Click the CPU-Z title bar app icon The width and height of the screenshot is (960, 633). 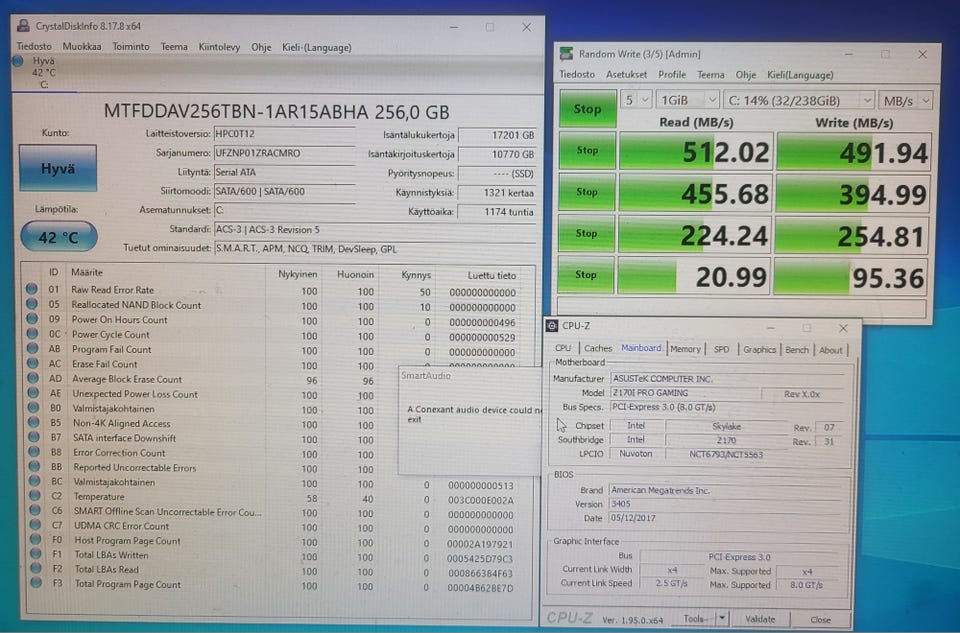(x=553, y=326)
